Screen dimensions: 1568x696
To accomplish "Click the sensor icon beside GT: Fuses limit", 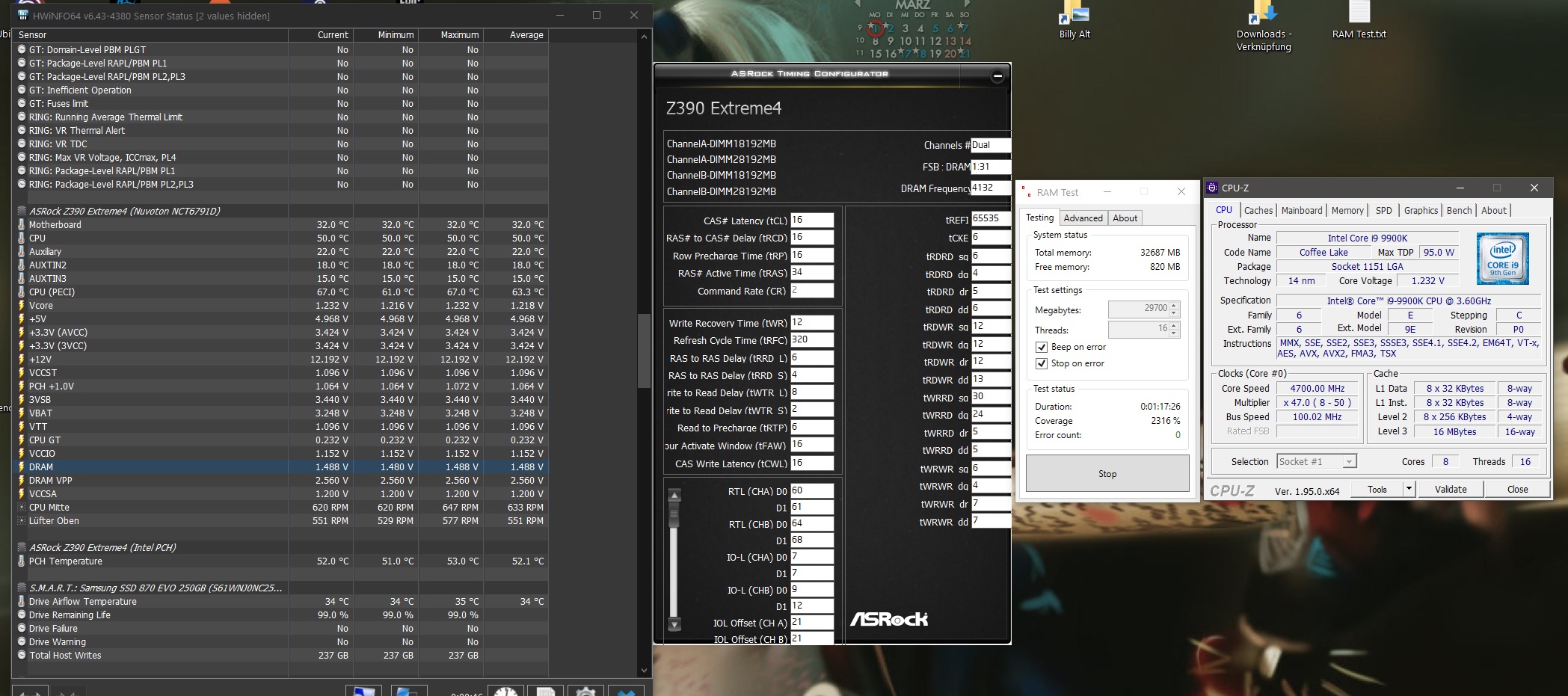I will click(22, 104).
